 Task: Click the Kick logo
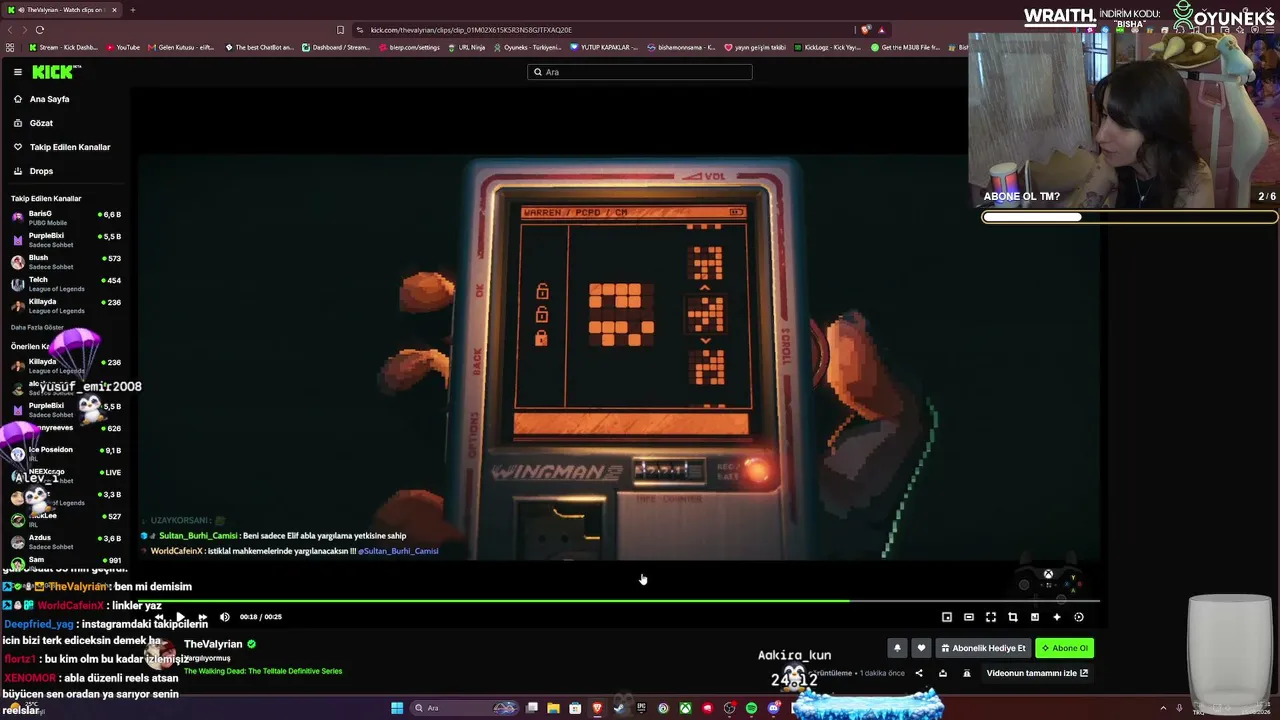(x=56, y=72)
